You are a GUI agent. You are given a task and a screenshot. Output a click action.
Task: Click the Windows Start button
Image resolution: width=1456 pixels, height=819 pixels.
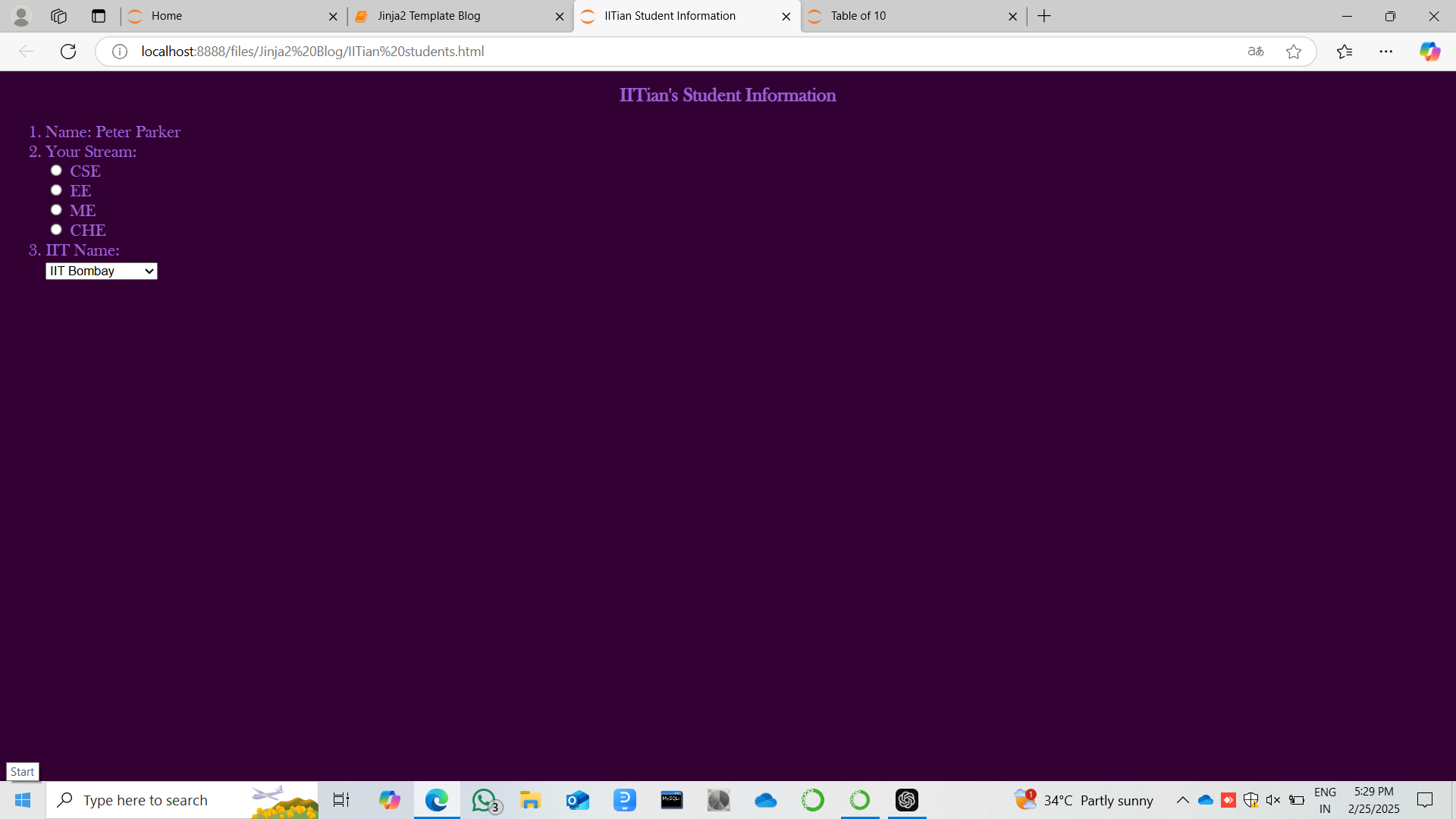click(23, 800)
